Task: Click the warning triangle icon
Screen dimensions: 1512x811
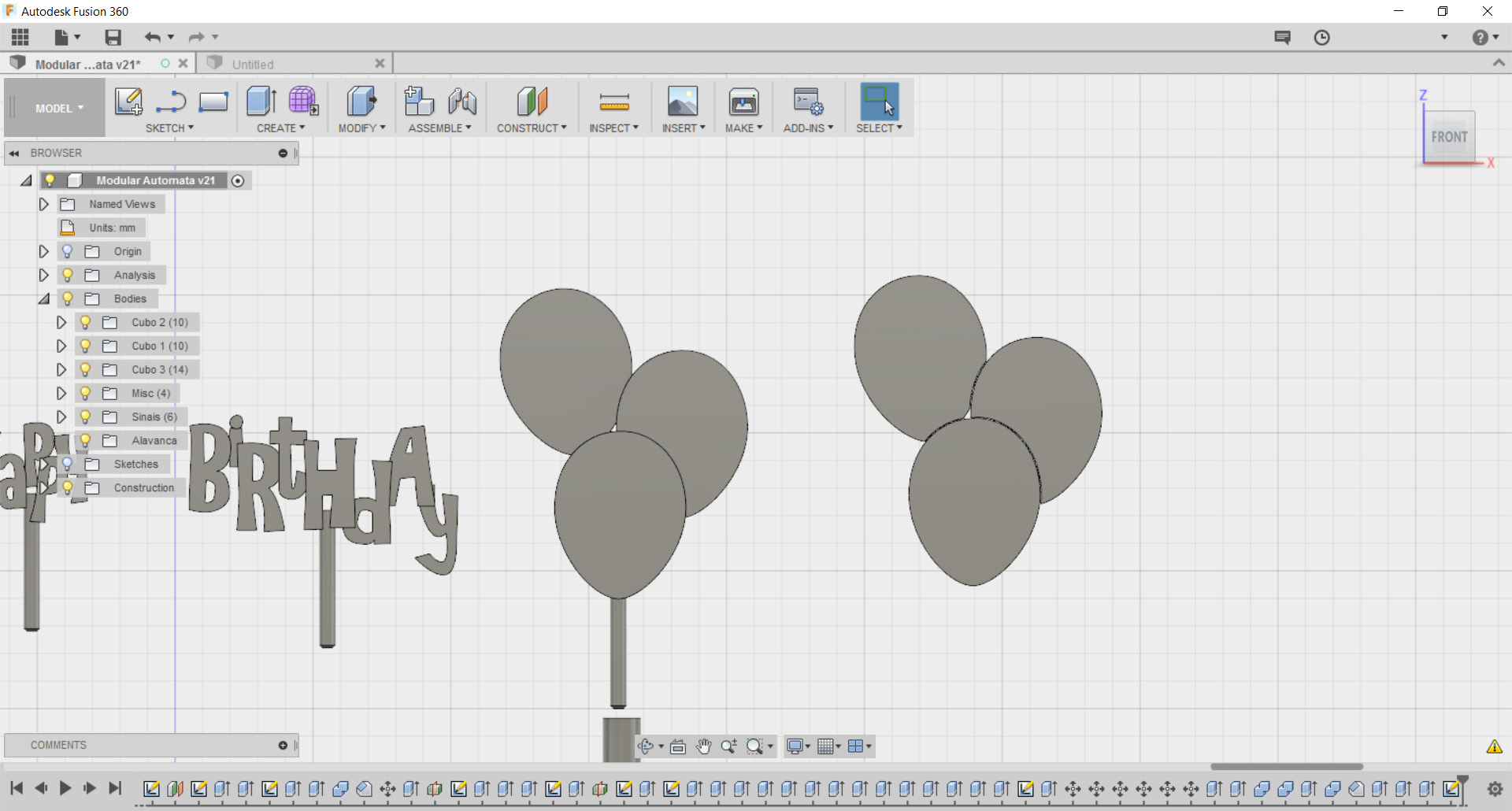Action: 1495,746
